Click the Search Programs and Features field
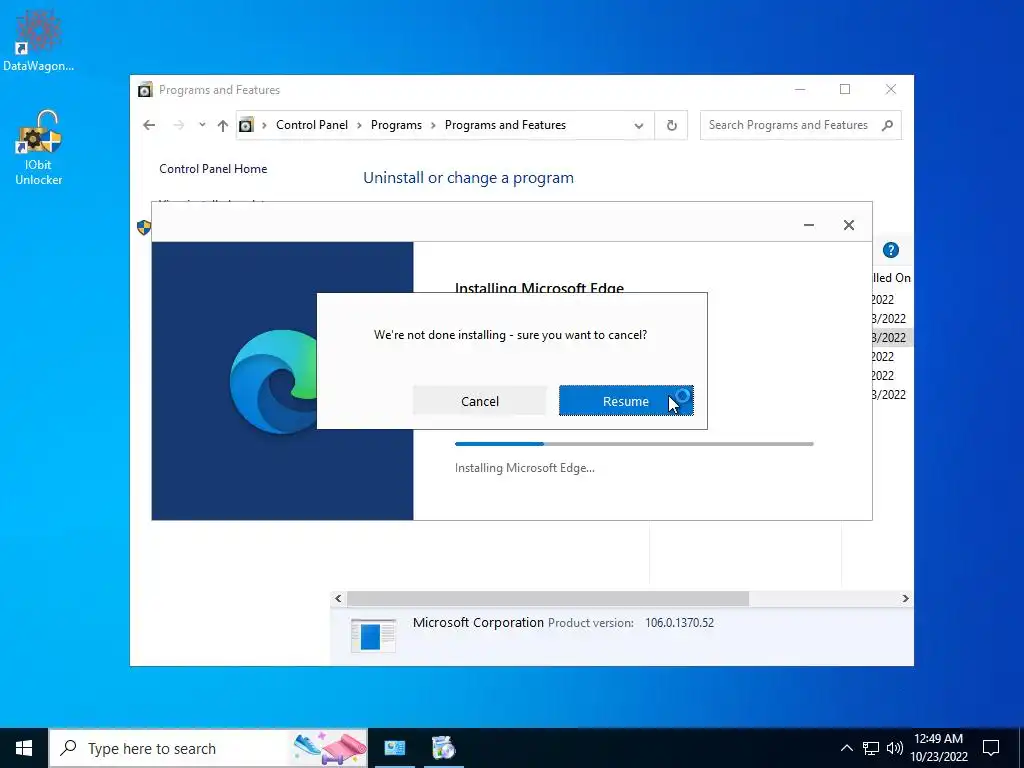This screenshot has width=1024, height=768. pyautogui.click(x=800, y=125)
